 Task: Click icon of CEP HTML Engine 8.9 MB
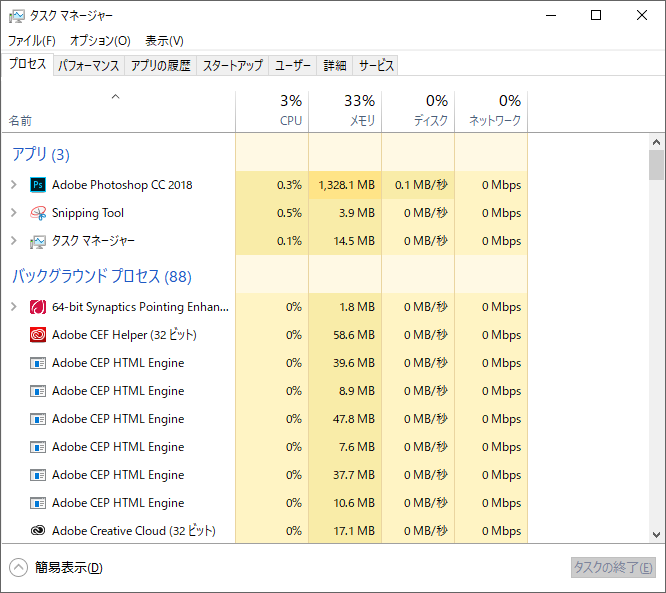click(38, 391)
